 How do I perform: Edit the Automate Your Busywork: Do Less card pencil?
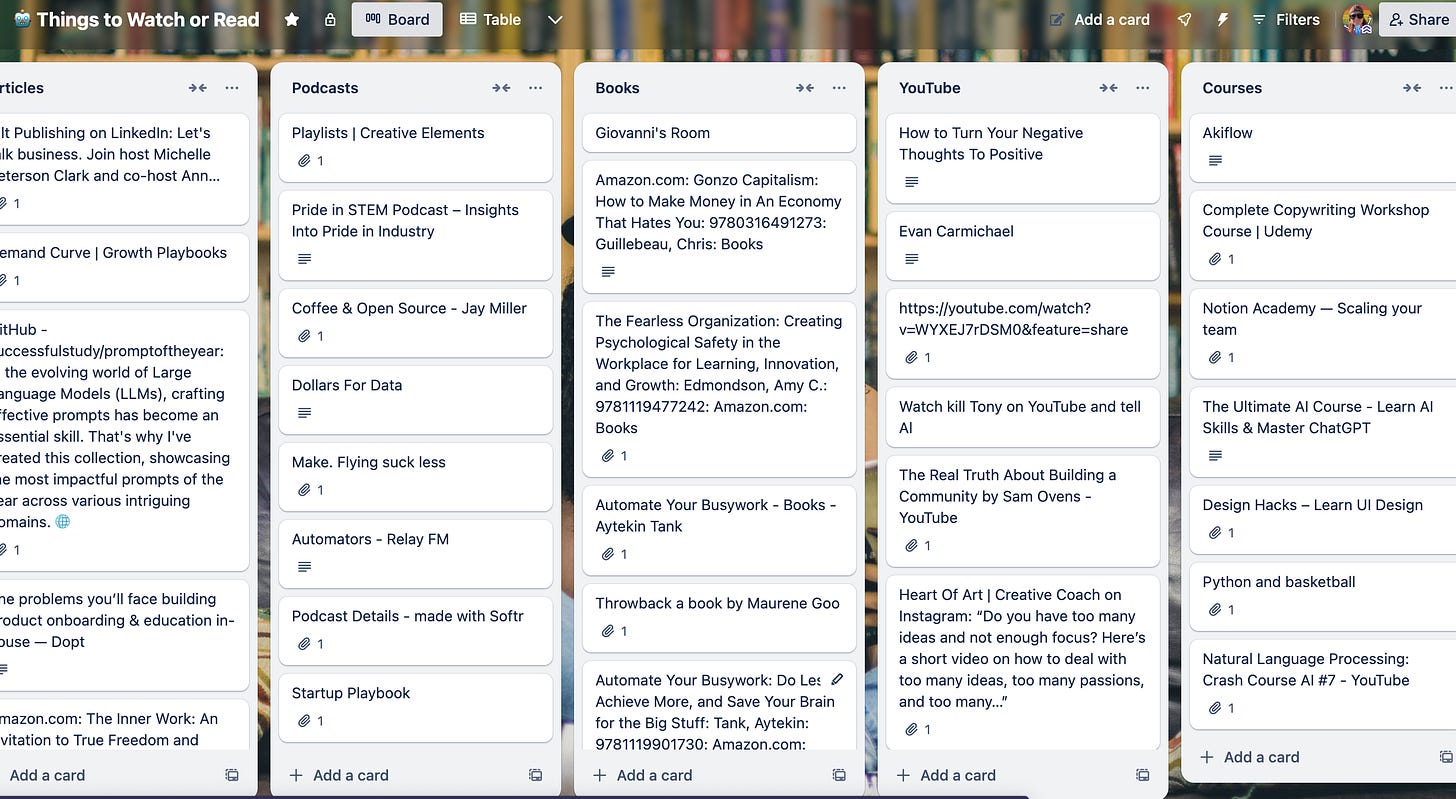click(x=838, y=680)
